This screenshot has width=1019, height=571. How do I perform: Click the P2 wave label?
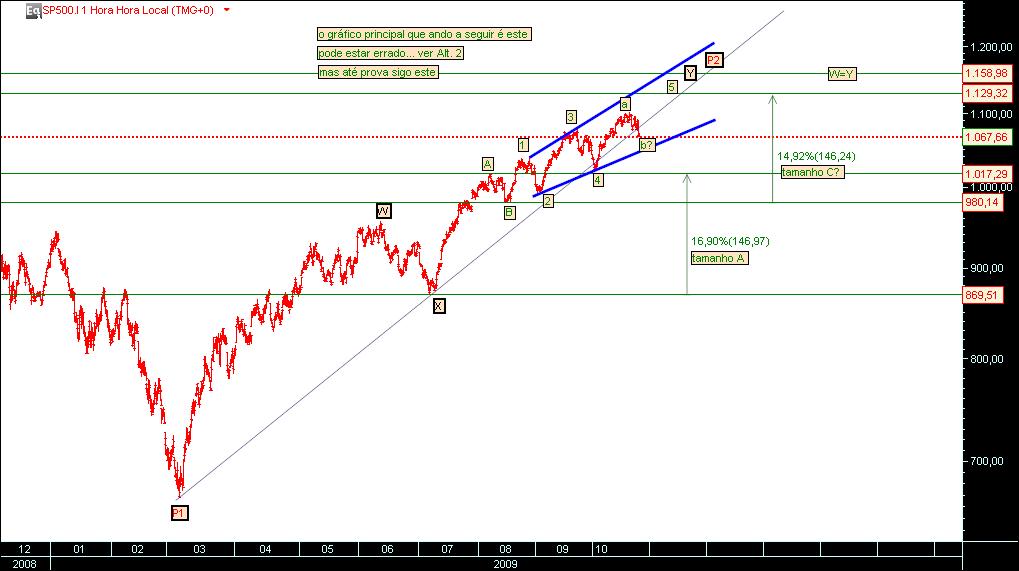tap(714, 60)
